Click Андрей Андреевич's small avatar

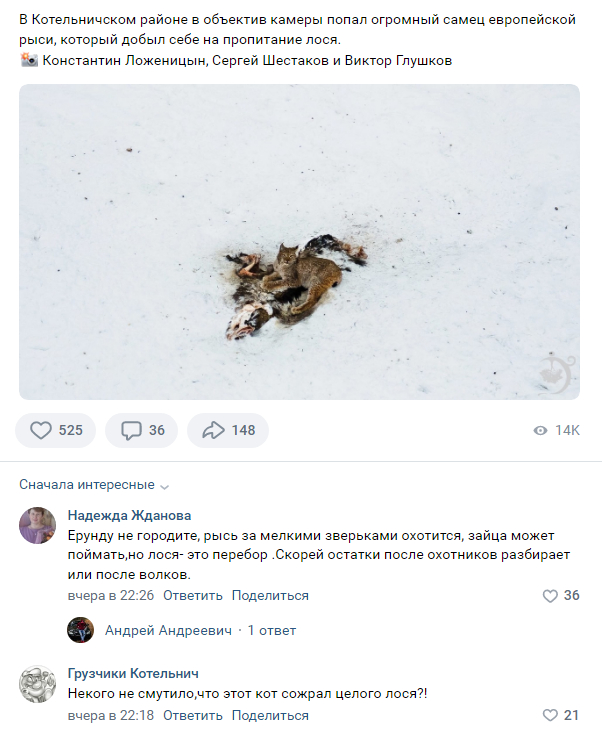[80, 630]
